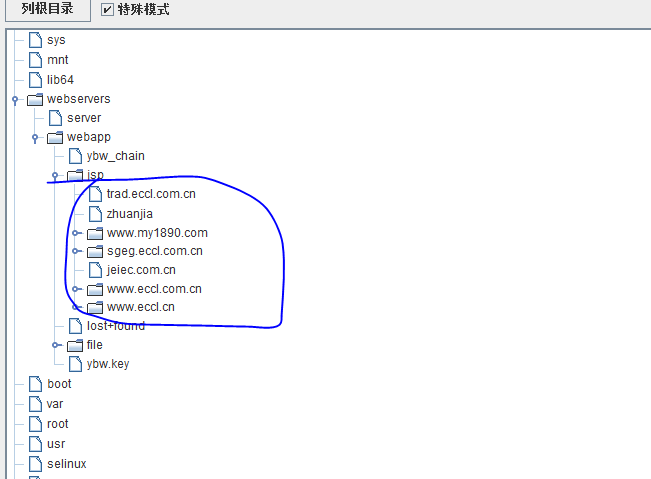
Task: Click the lib64 file icon
Action: [35, 80]
